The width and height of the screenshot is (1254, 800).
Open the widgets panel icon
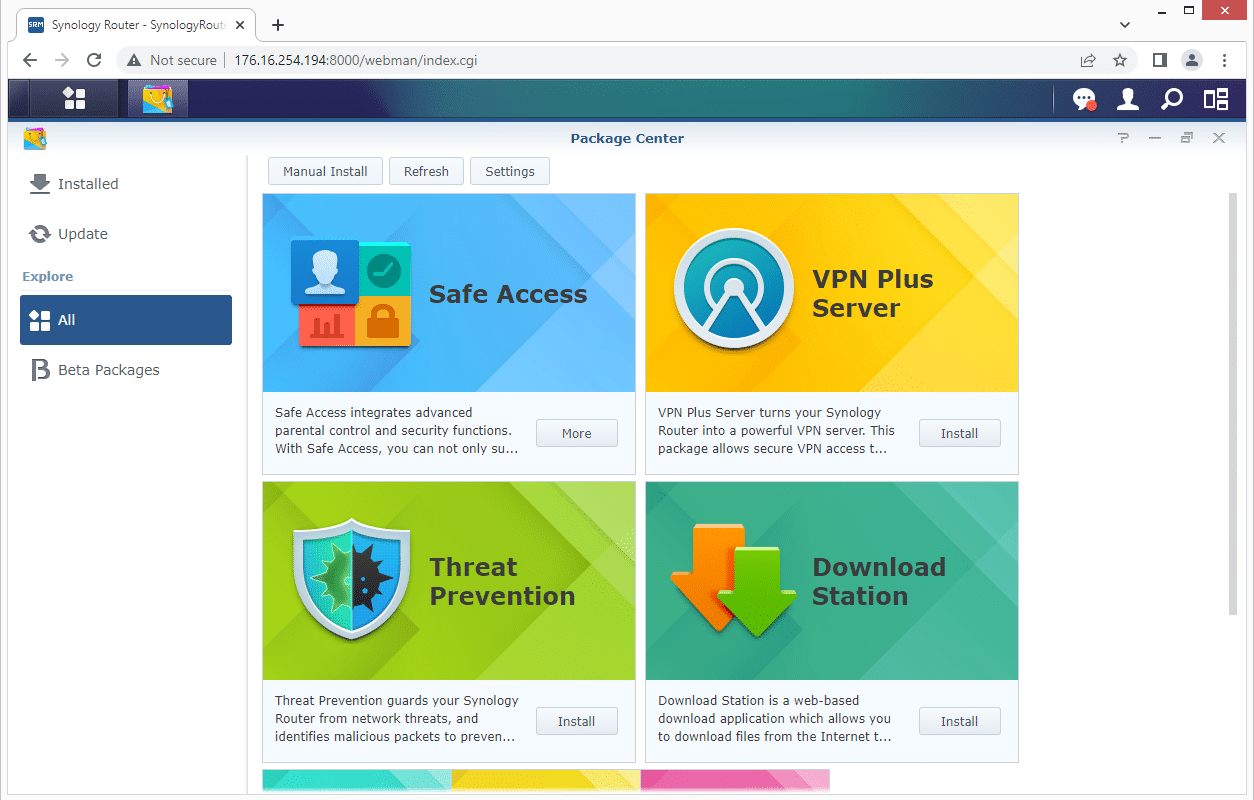click(x=1216, y=99)
